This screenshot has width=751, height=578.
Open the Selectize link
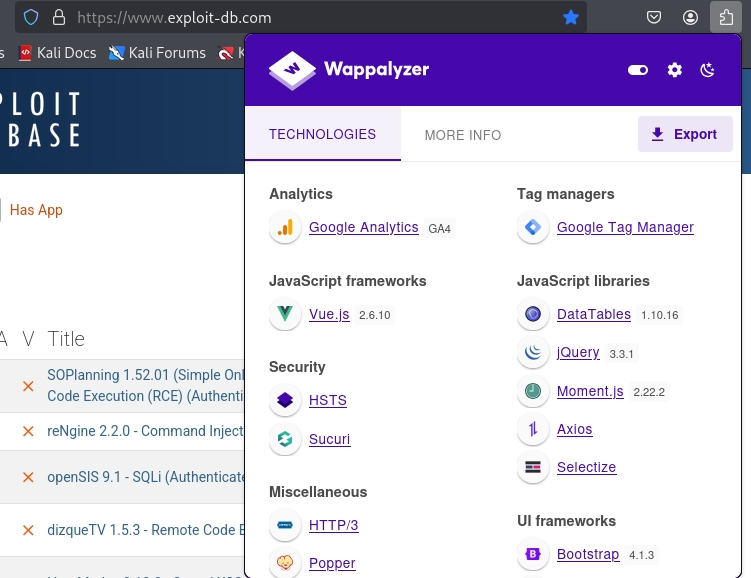coord(586,467)
